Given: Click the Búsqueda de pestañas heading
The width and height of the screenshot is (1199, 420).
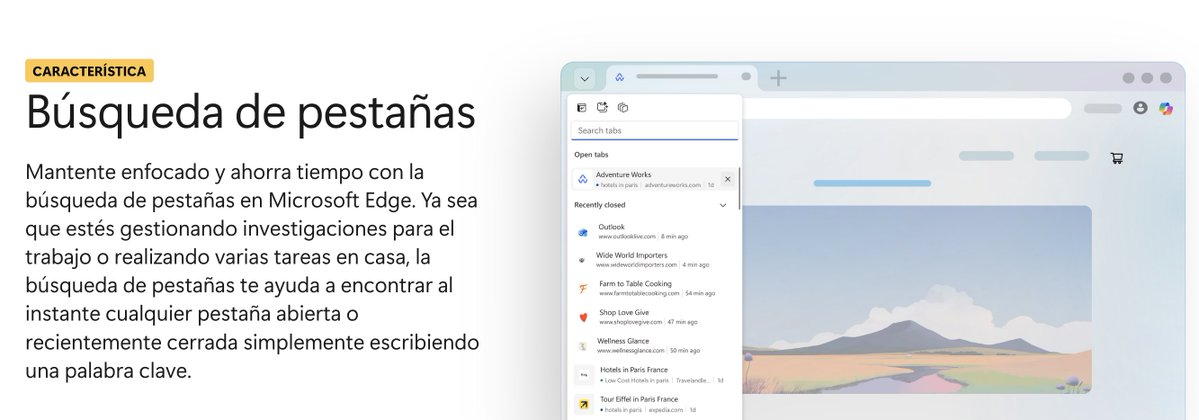Looking at the screenshot, I should point(251,112).
